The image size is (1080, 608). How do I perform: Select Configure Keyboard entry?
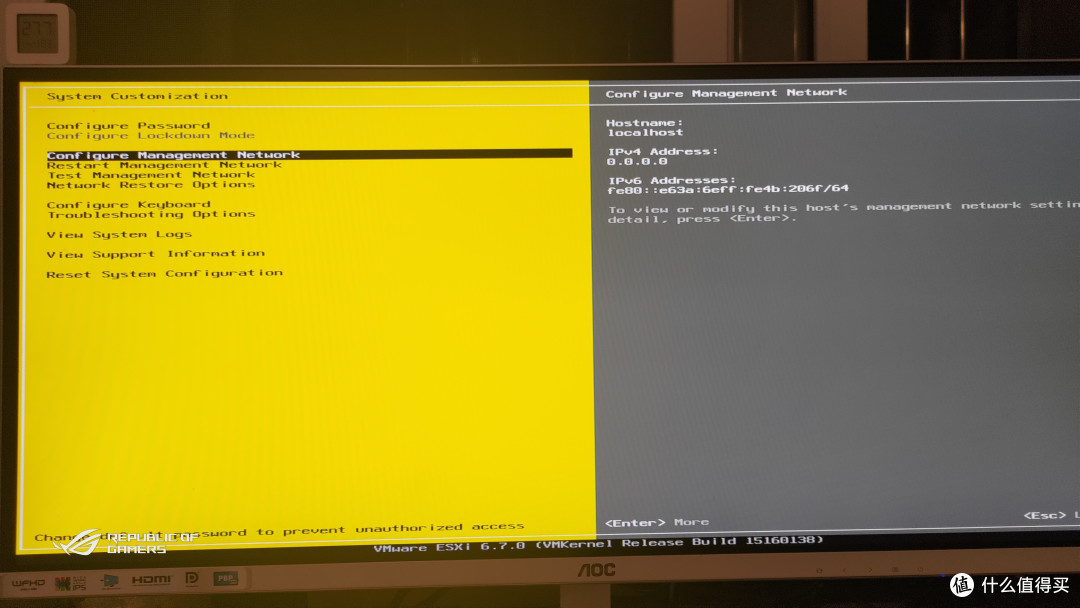[128, 205]
